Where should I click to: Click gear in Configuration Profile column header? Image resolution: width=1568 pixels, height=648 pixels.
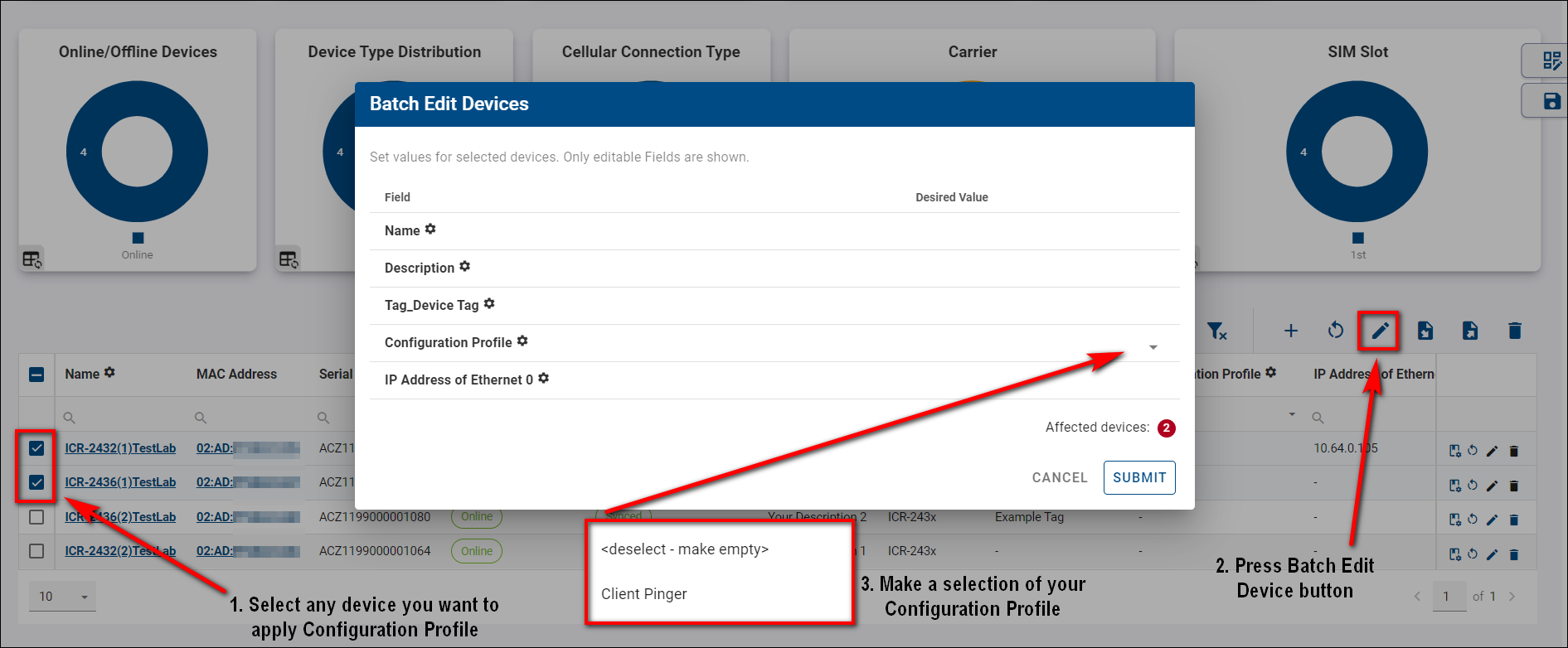1271,373
